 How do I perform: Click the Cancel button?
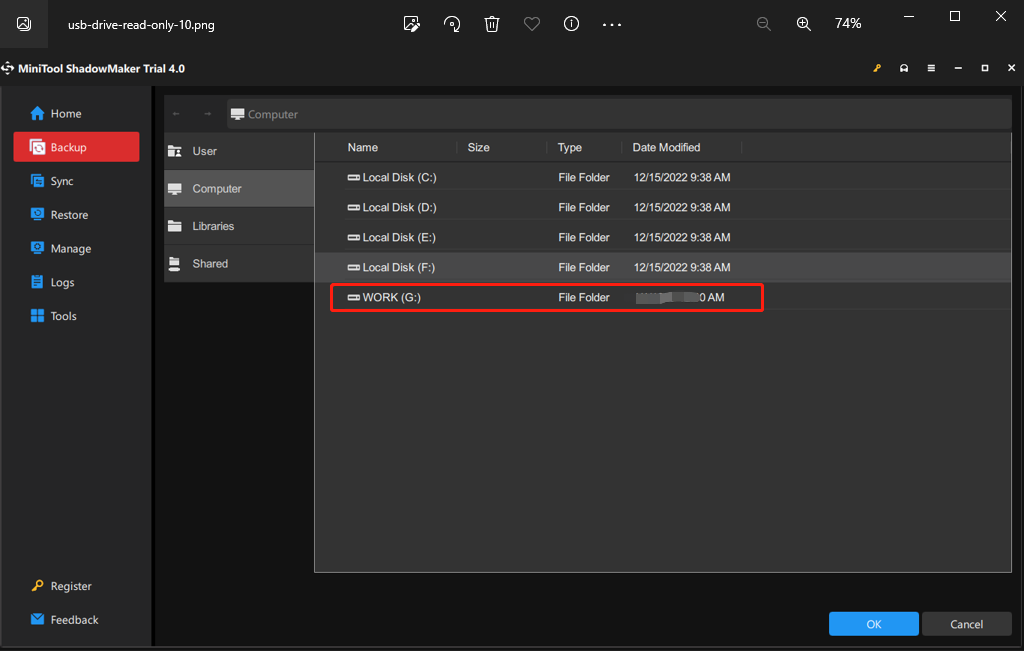[967, 624]
